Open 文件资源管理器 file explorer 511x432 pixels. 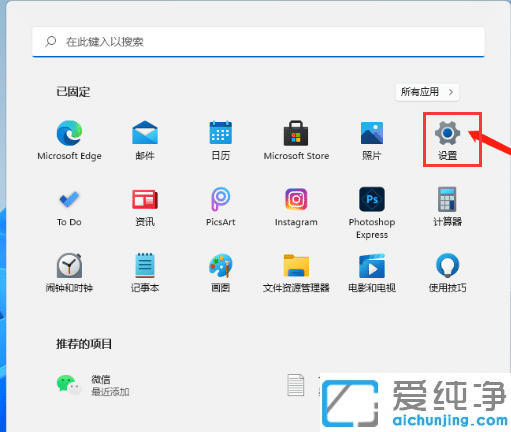(x=296, y=273)
